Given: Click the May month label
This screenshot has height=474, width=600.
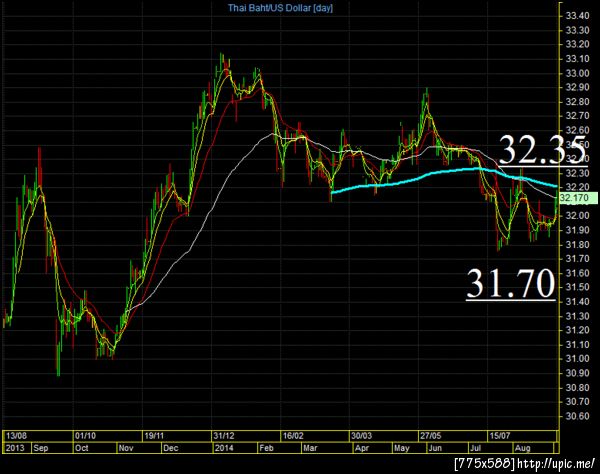Looking at the screenshot, I should tap(402, 448).
